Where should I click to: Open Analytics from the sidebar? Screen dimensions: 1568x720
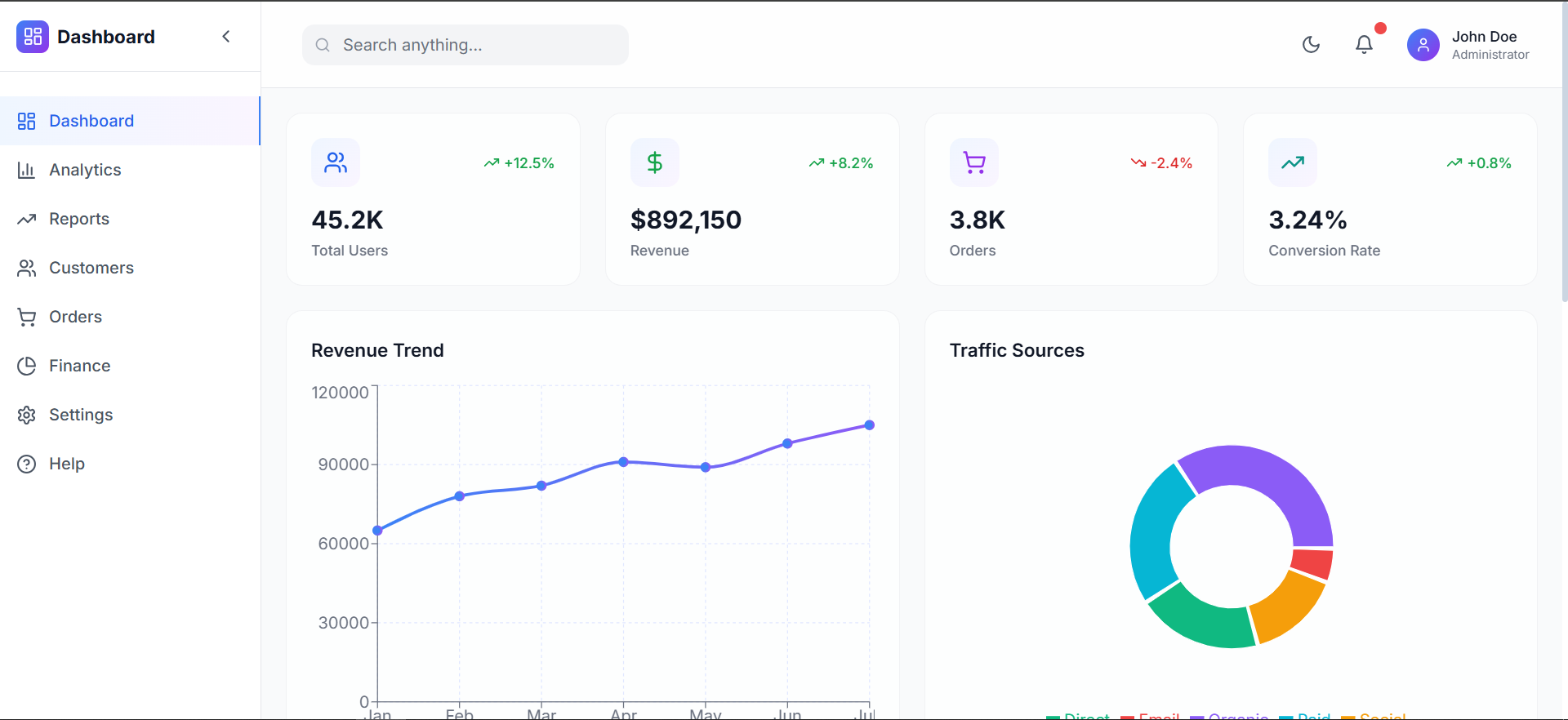pos(130,170)
